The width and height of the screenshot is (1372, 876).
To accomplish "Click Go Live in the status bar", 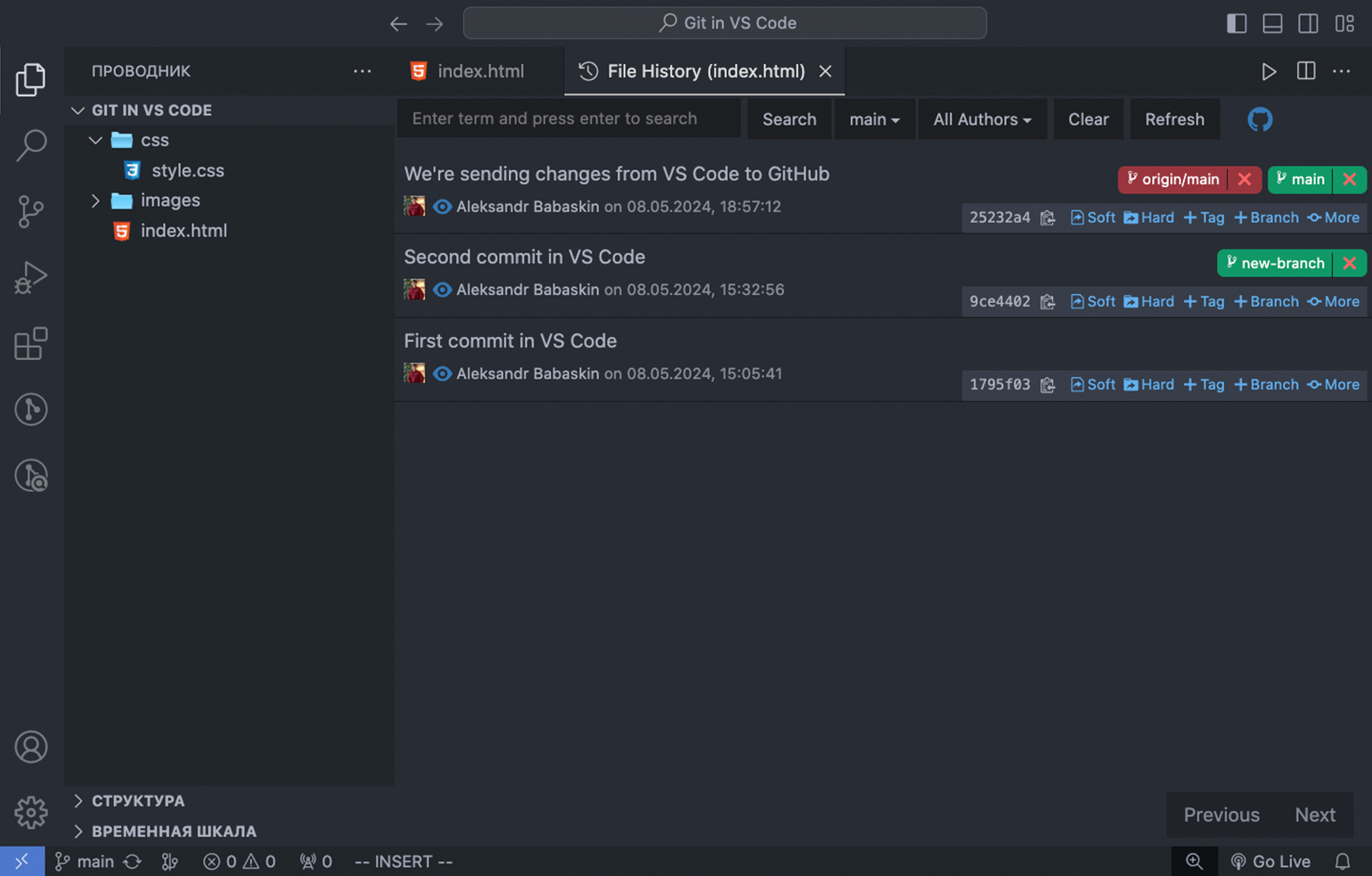I will point(1270,862).
